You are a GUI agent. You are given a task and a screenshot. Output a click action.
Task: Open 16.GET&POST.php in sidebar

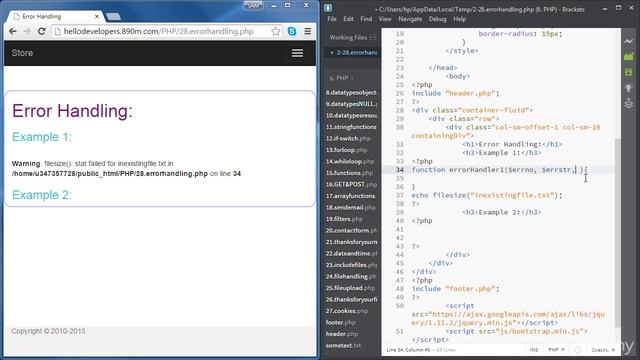[x=351, y=184]
